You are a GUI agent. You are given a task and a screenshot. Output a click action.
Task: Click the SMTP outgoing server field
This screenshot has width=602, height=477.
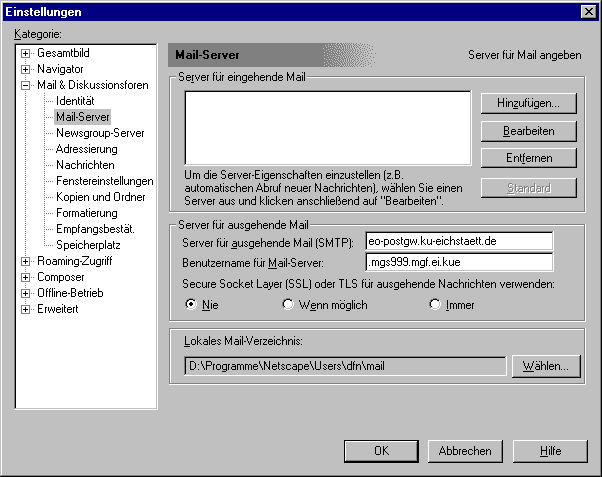pyautogui.click(x=459, y=241)
